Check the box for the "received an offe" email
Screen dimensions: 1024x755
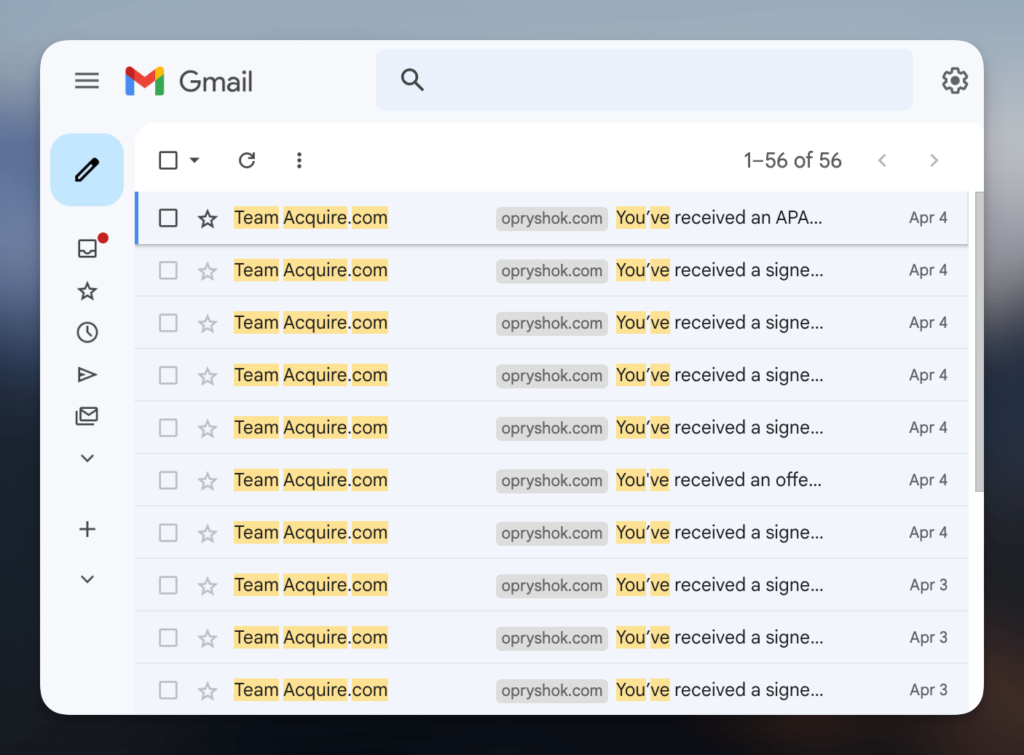click(168, 481)
